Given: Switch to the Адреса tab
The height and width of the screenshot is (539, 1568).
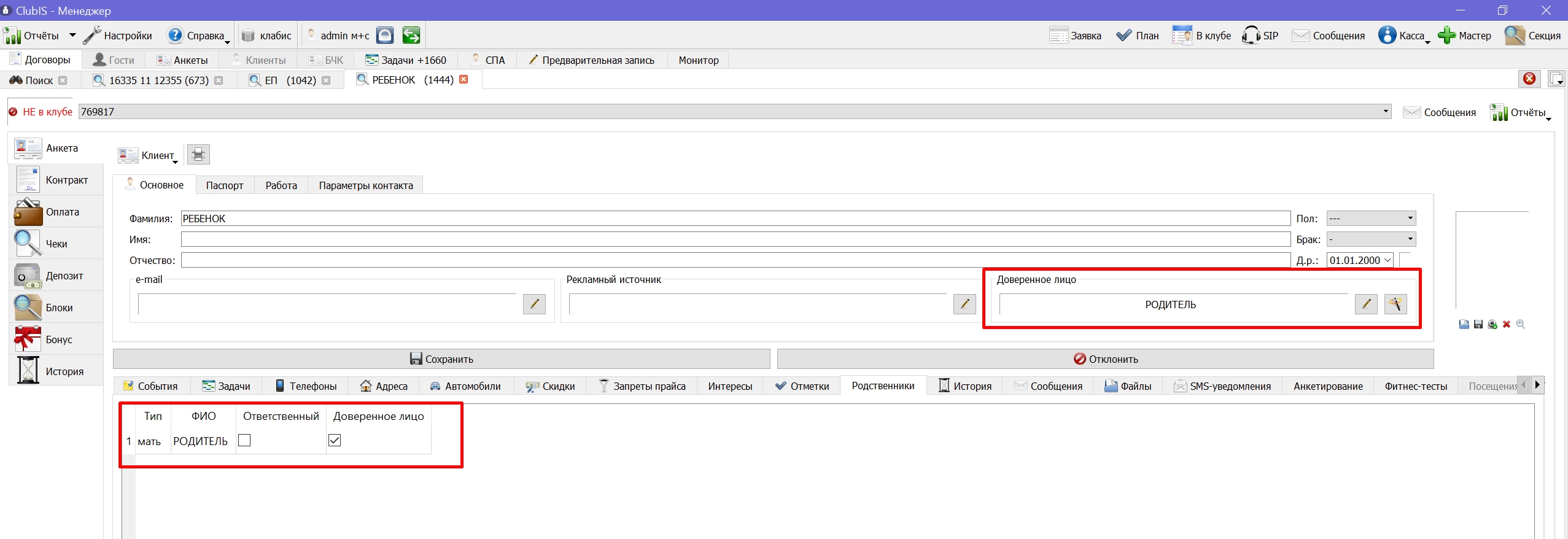Looking at the screenshot, I should coord(384,386).
